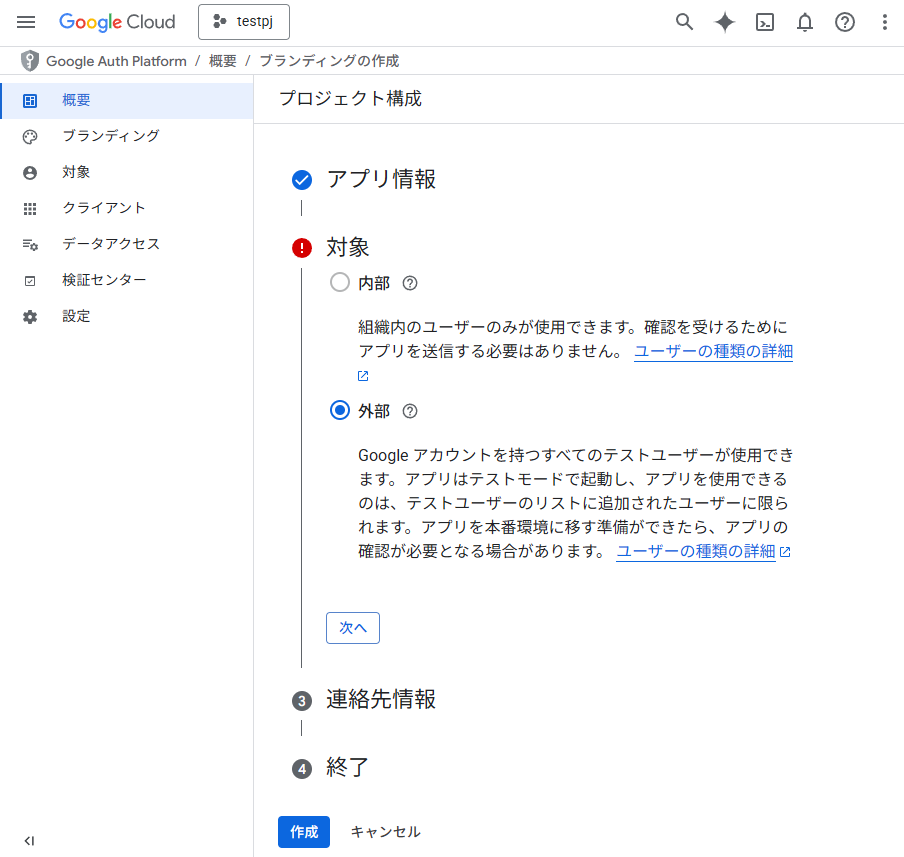Open the testpj project selector
The height and width of the screenshot is (857, 904).
tap(244, 22)
